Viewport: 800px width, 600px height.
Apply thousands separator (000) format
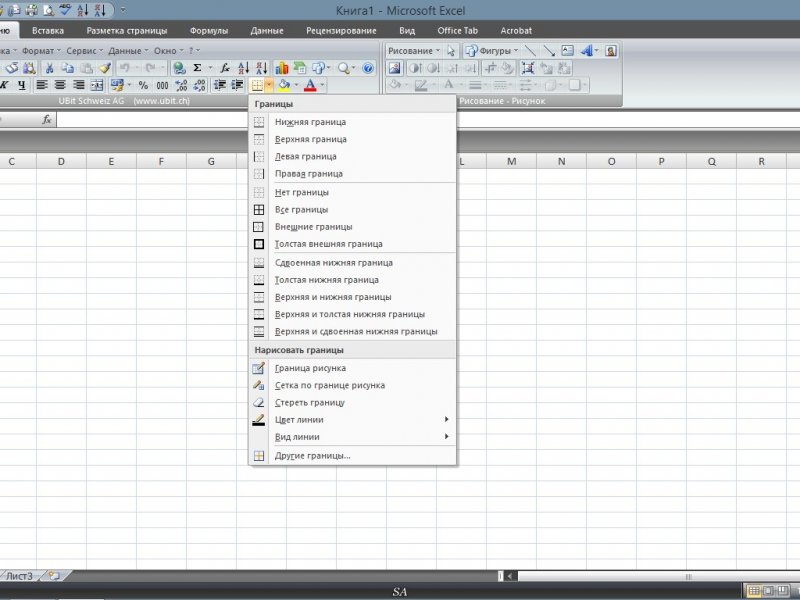(162, 85)
